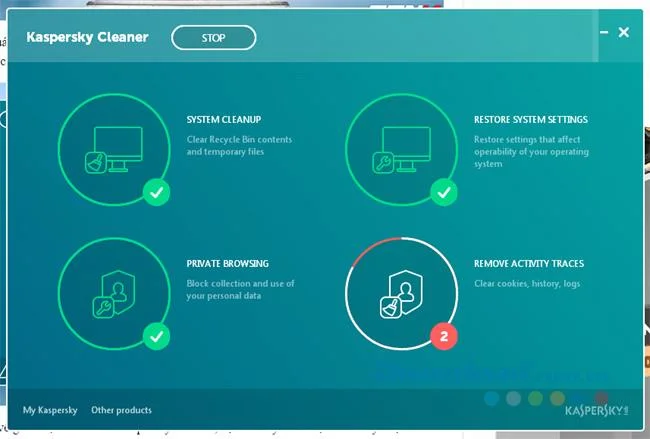650x439 pixels.
Task: Open the Remove Activity Traces circle icon
Action: pyautogui.click(x=402, y=294)
